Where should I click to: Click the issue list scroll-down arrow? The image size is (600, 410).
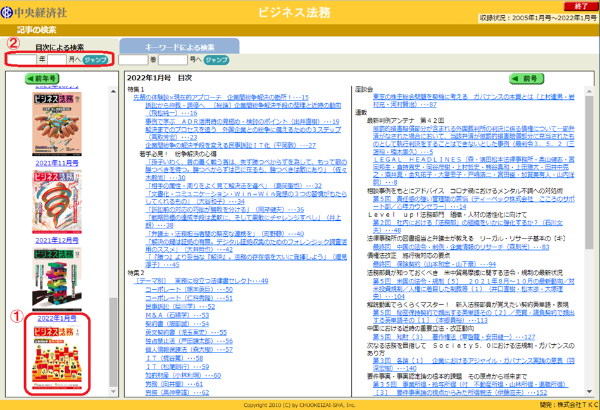tap(113, 392)
